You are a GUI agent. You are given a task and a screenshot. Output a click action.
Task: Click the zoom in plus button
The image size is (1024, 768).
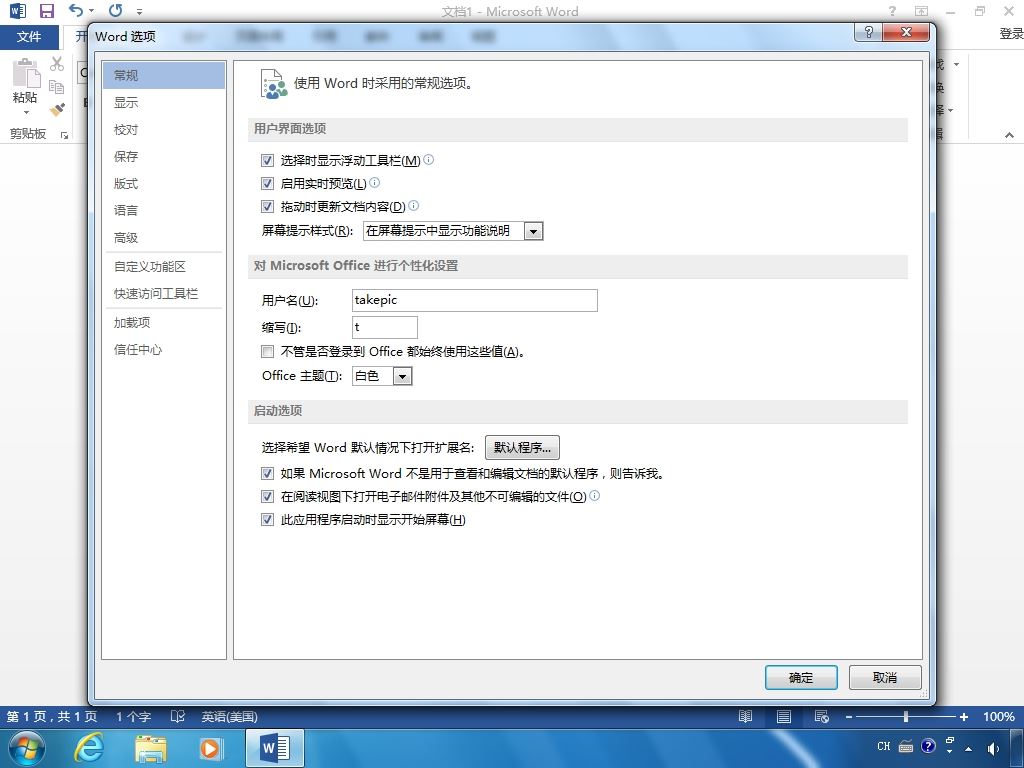[x=963, y=717]
